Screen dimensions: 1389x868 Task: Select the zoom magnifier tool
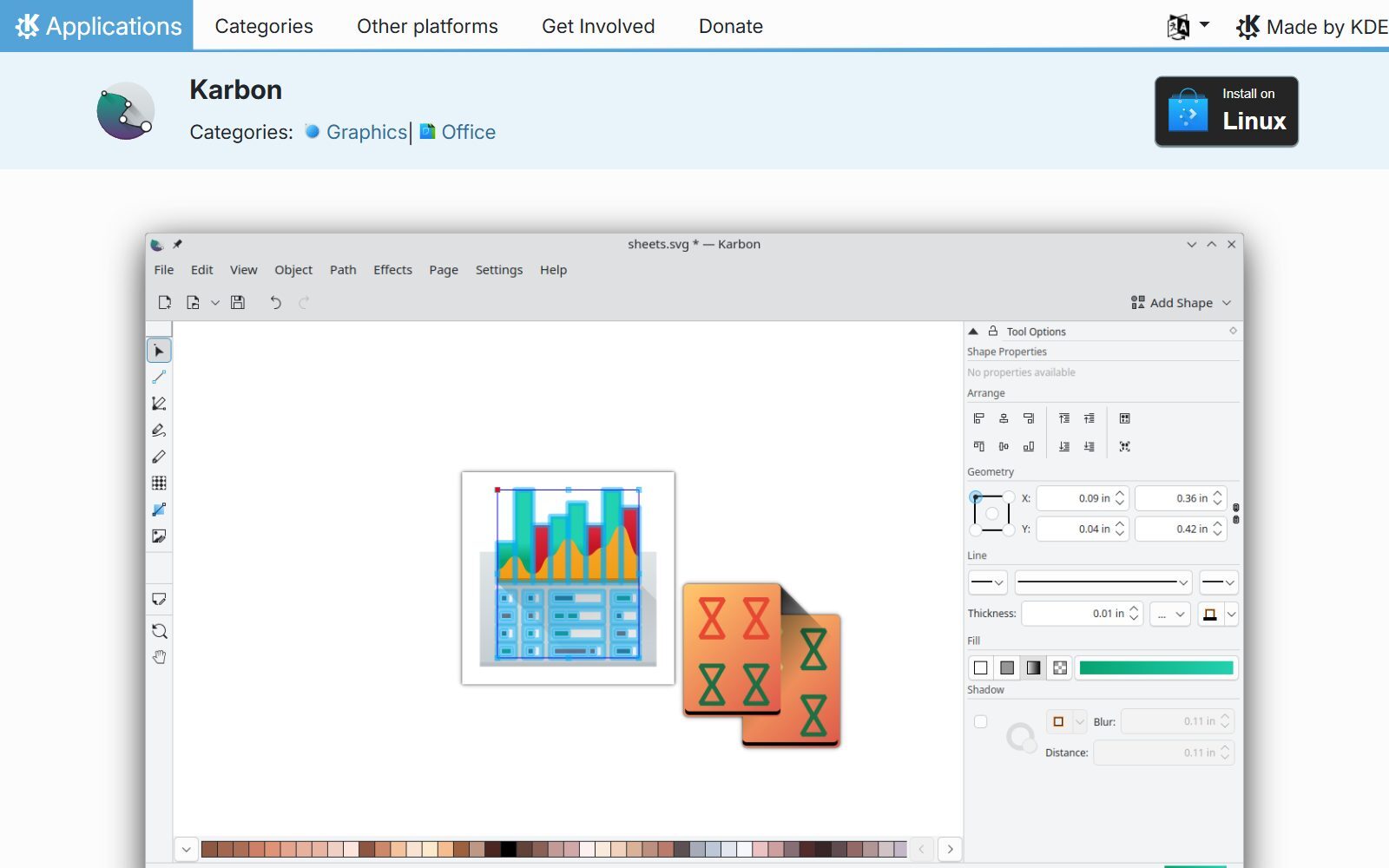coord(159,631)
